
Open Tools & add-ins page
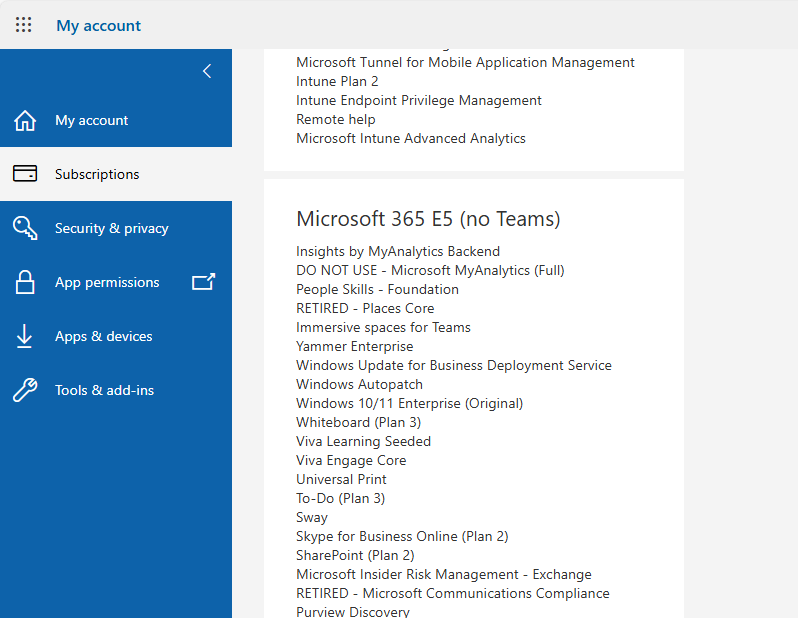tap(116, 390)
